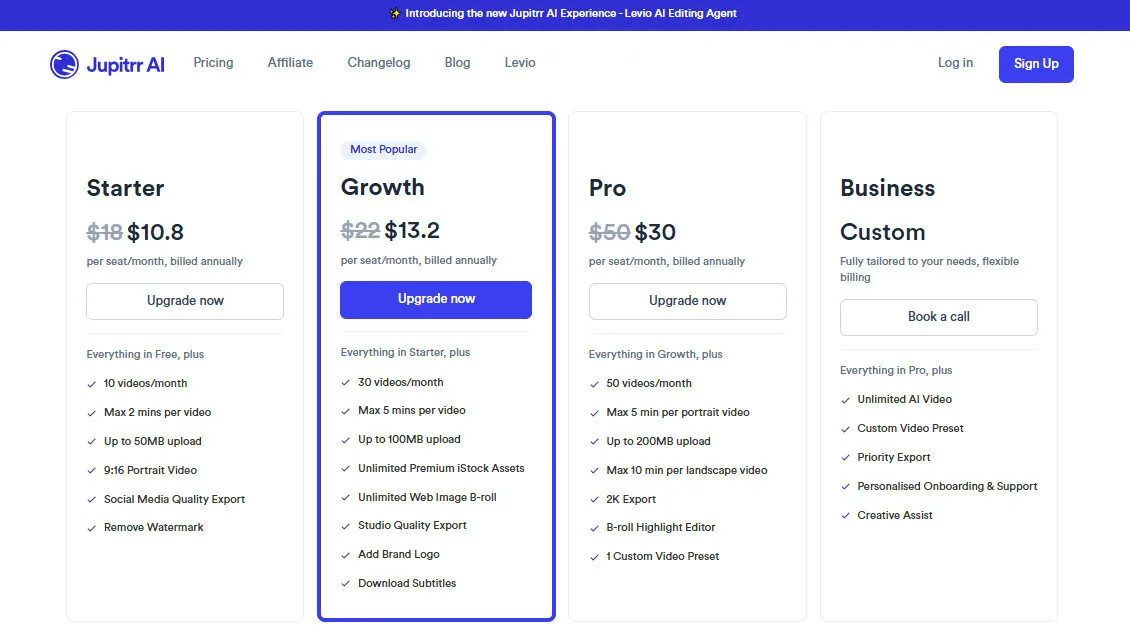Open the Affiliate page

coord(289,62)
